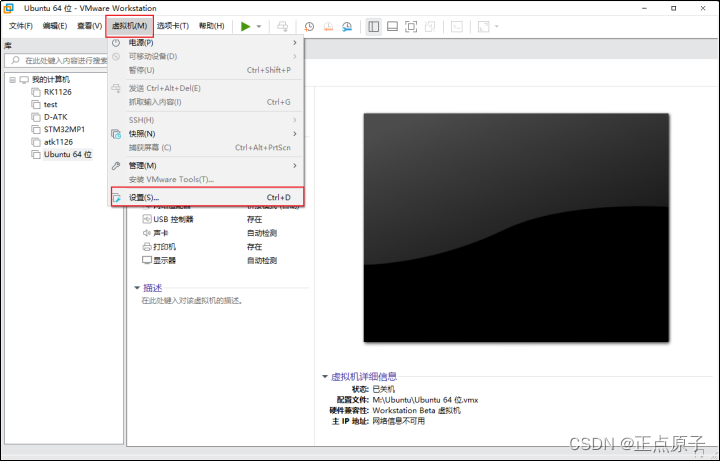This screenshot has height=462, width=721.
Task: Click the settings icon beside 设置(S)
Action: click(x=117, y=198)
